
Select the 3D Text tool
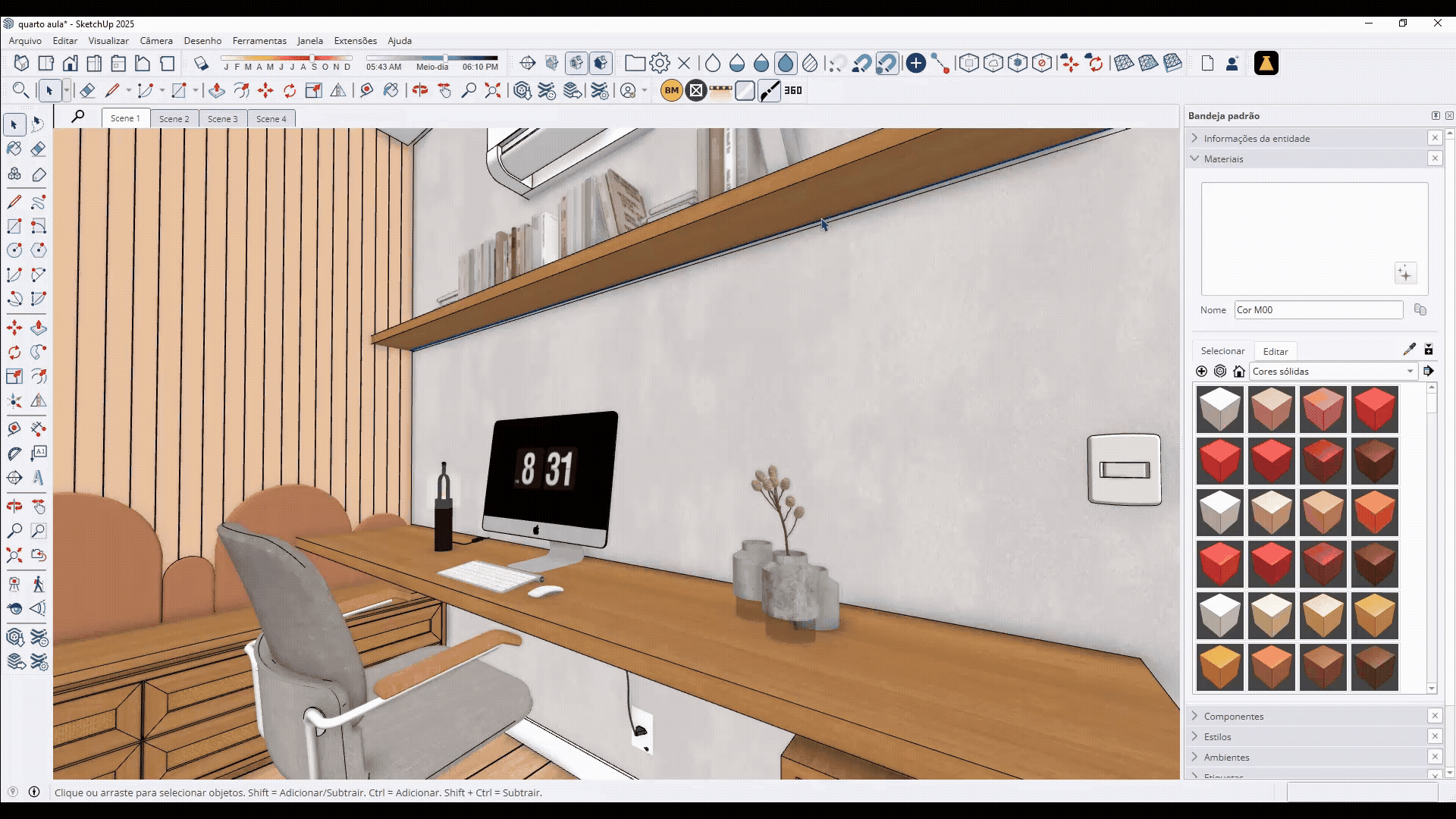pos(39,478)
